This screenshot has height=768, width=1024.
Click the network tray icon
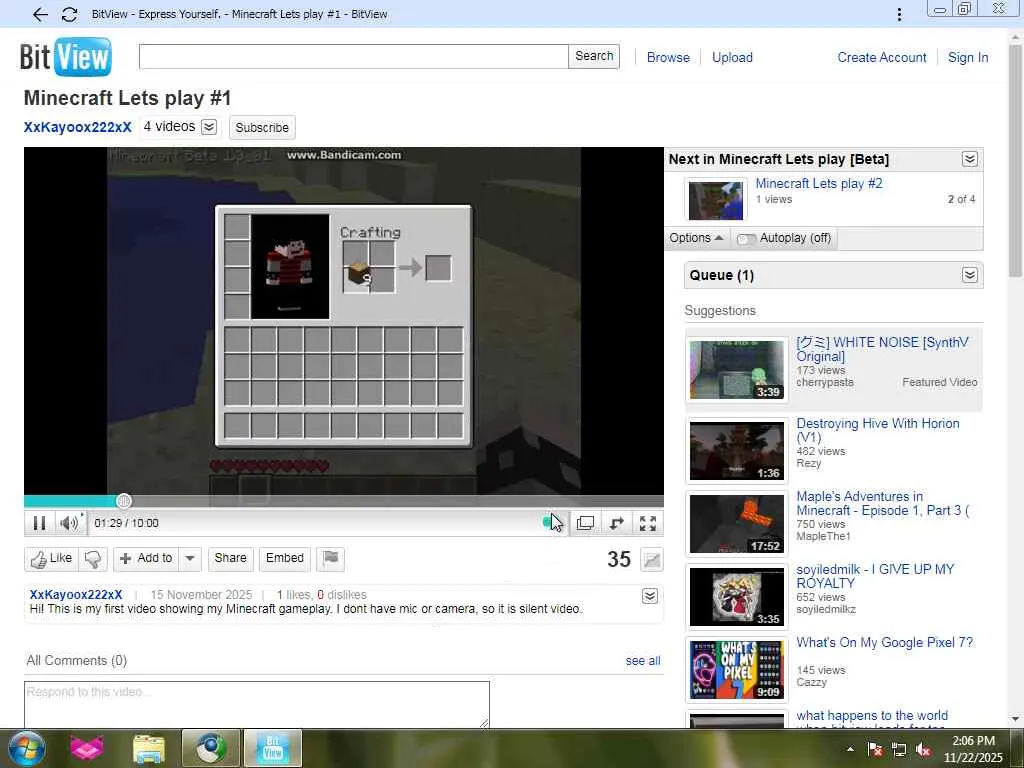click(899, 750)
